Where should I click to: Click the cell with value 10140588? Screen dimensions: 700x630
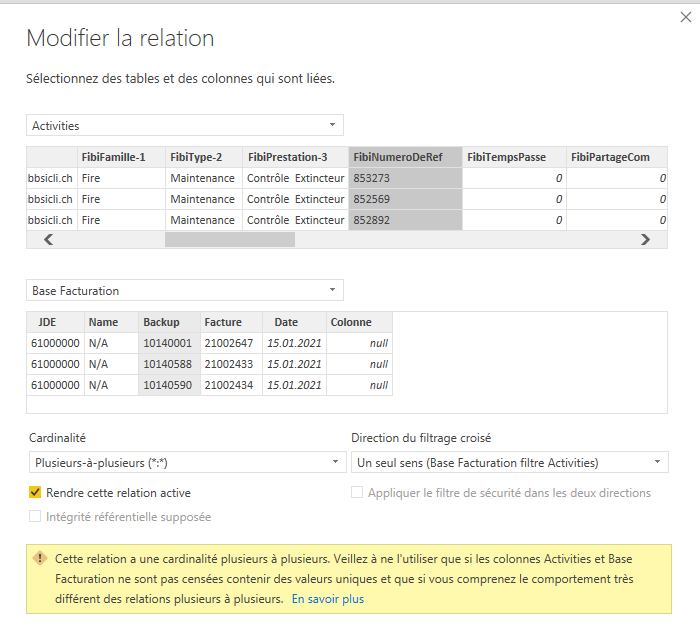click(169, 364)
